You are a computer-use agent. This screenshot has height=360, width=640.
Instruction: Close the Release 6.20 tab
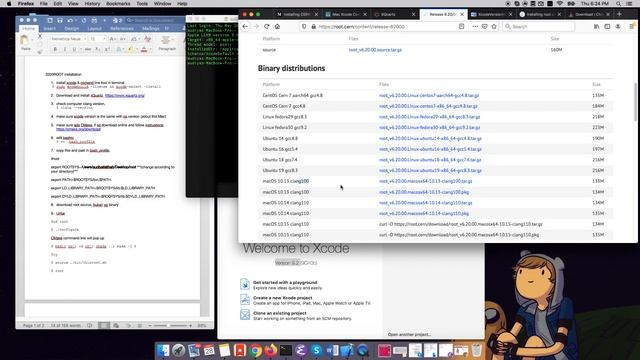[462, 14]
